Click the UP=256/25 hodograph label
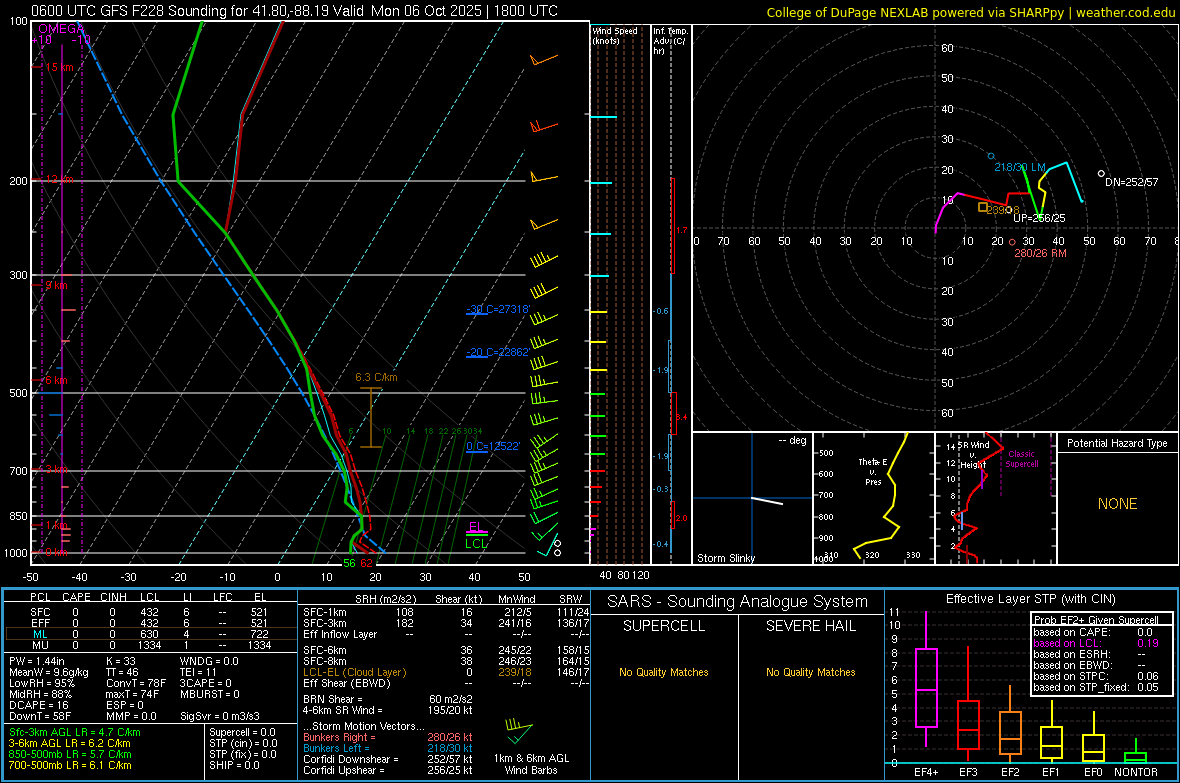1180x783 pixels. [1039, 218]
